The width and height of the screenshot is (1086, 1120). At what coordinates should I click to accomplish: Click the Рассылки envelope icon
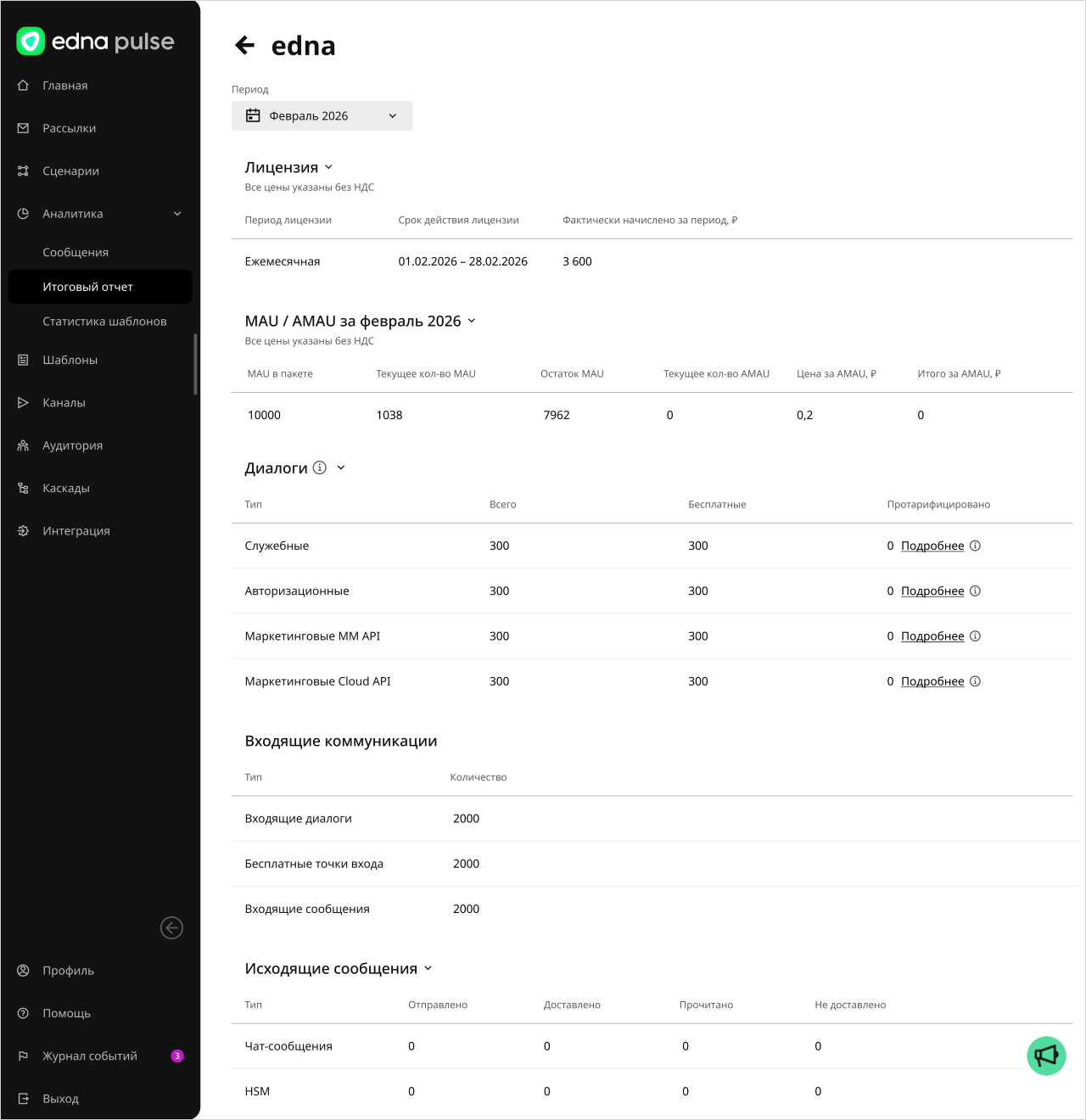tap(24, 128)
